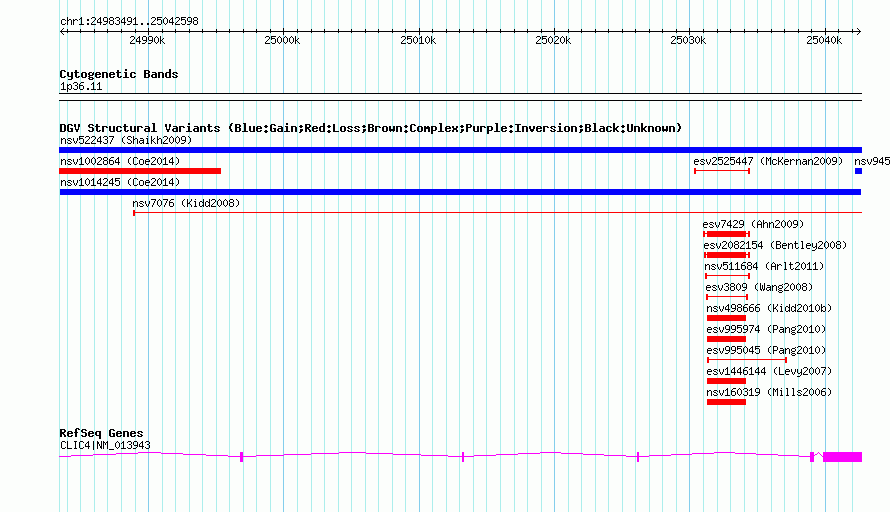This screenshot has width=890, height=512.
Task: Select the red esv7429 loss bar
Action: point(727,234)
